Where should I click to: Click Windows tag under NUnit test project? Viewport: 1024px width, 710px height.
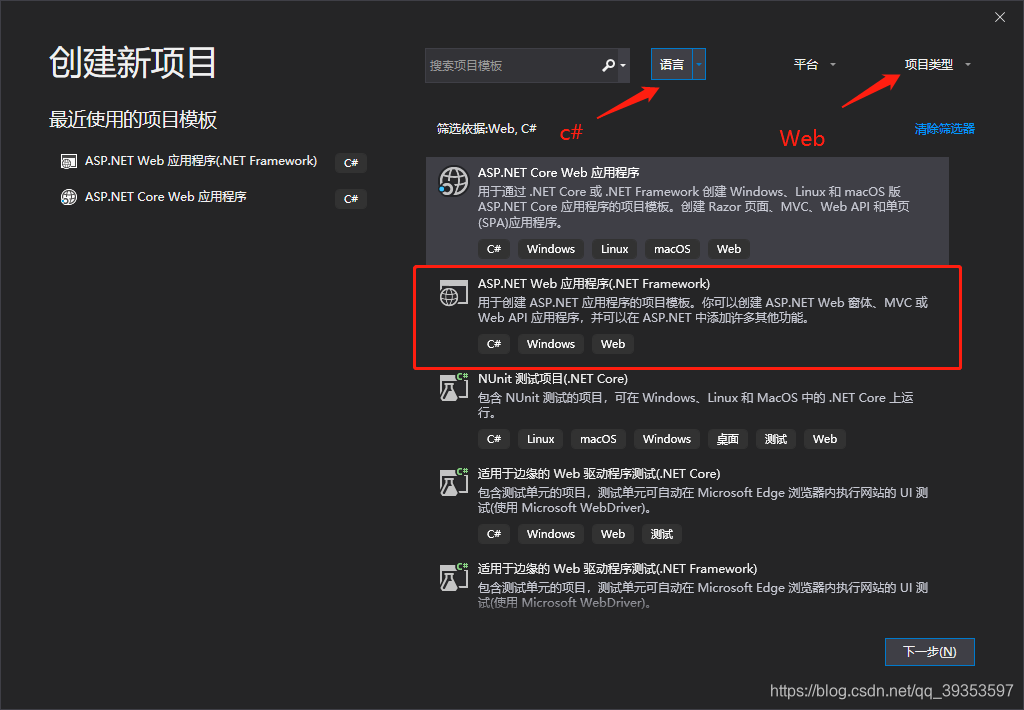coord(667,439)
